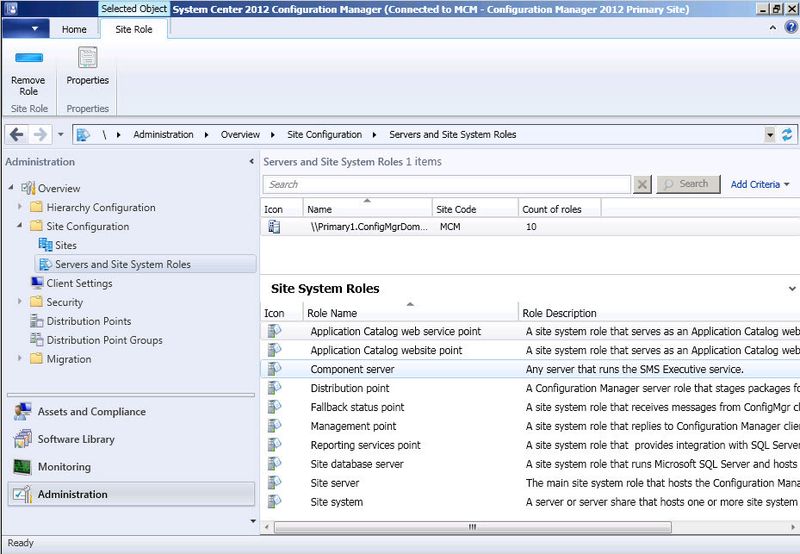Viewport: 800px width, 554px height.
Task: Click the Remove Role ribbon icon
Action: coord(29,58)
